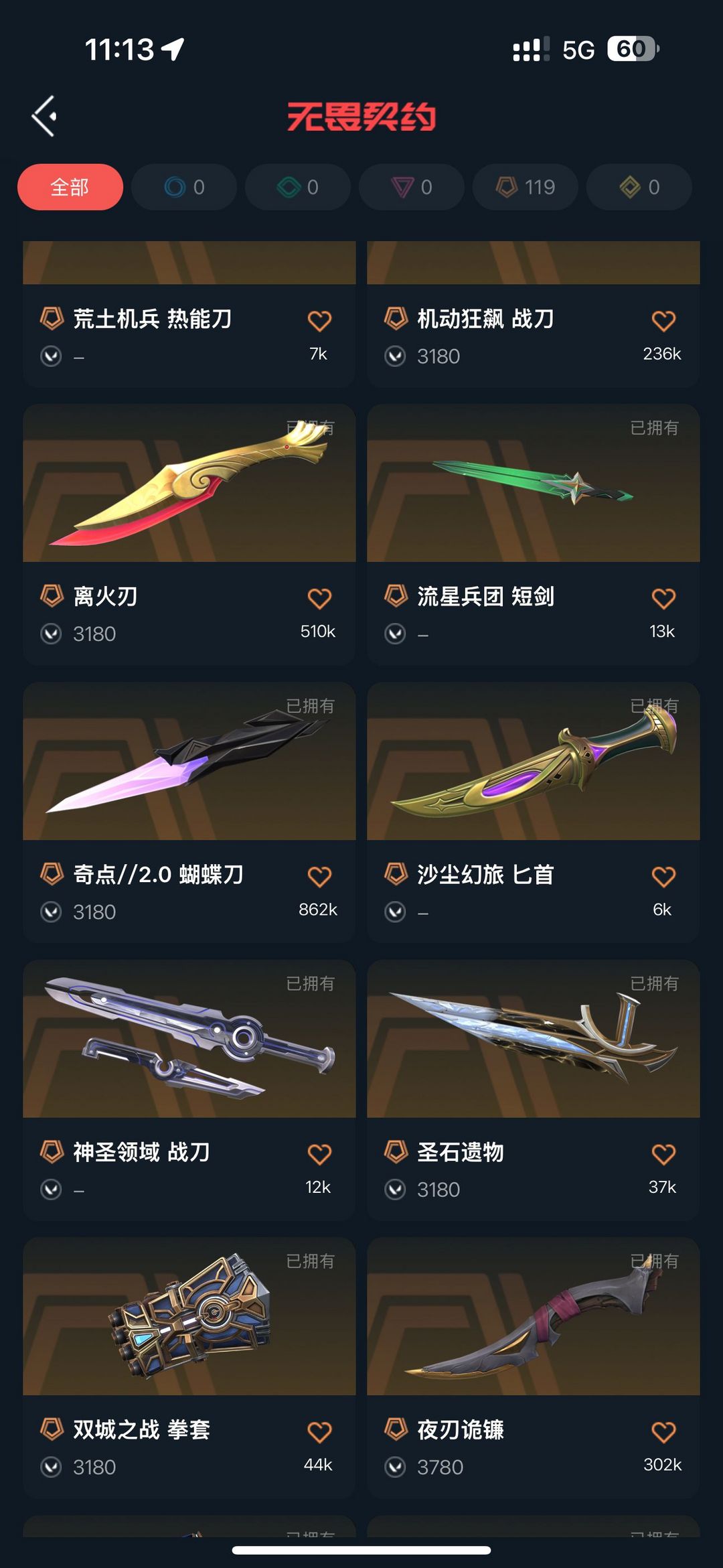Tap the back arrow icon
The image size is (723, 1568).
44,116
